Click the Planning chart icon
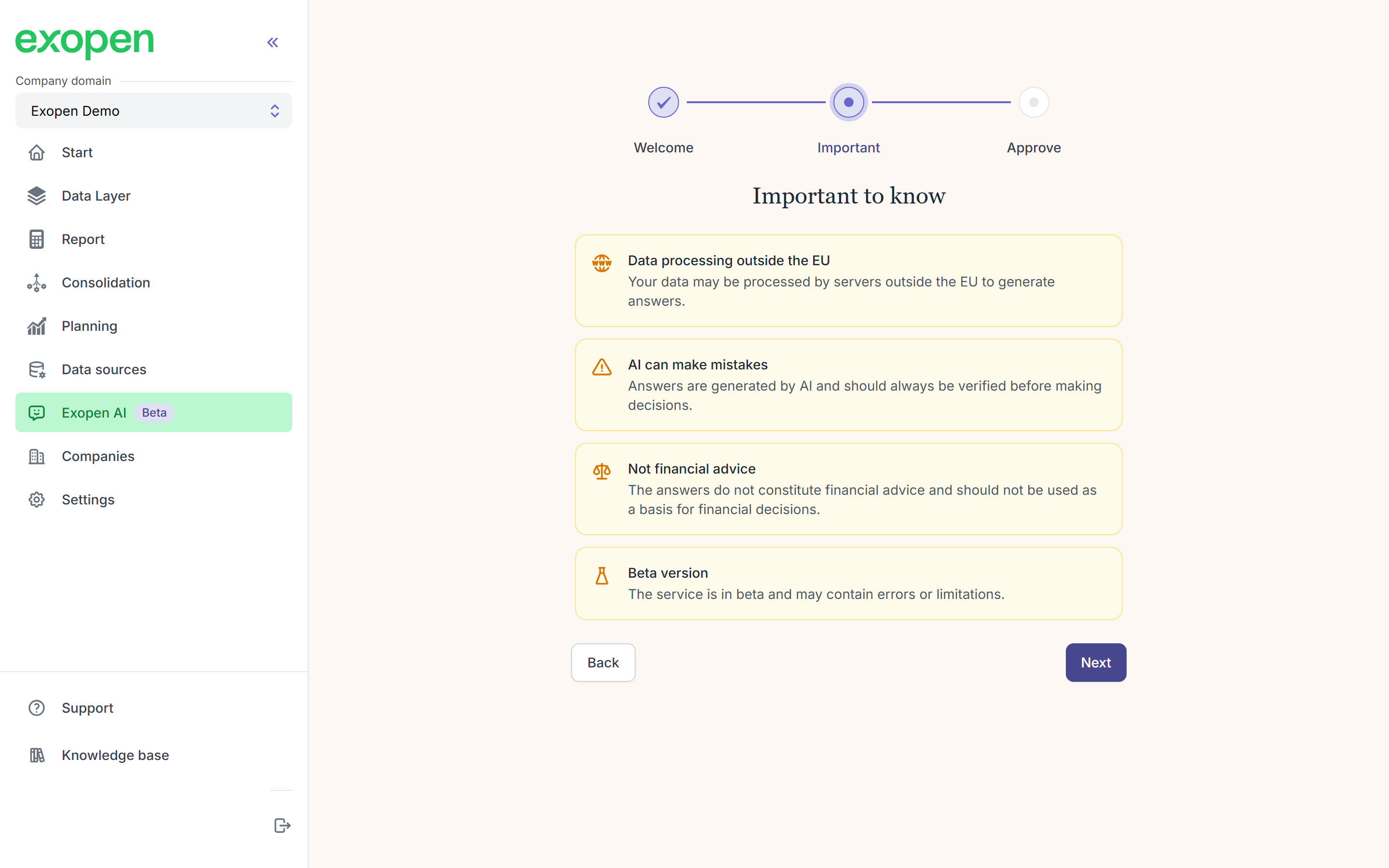This screenshot has width=1389, height=868. pos(37,326)
